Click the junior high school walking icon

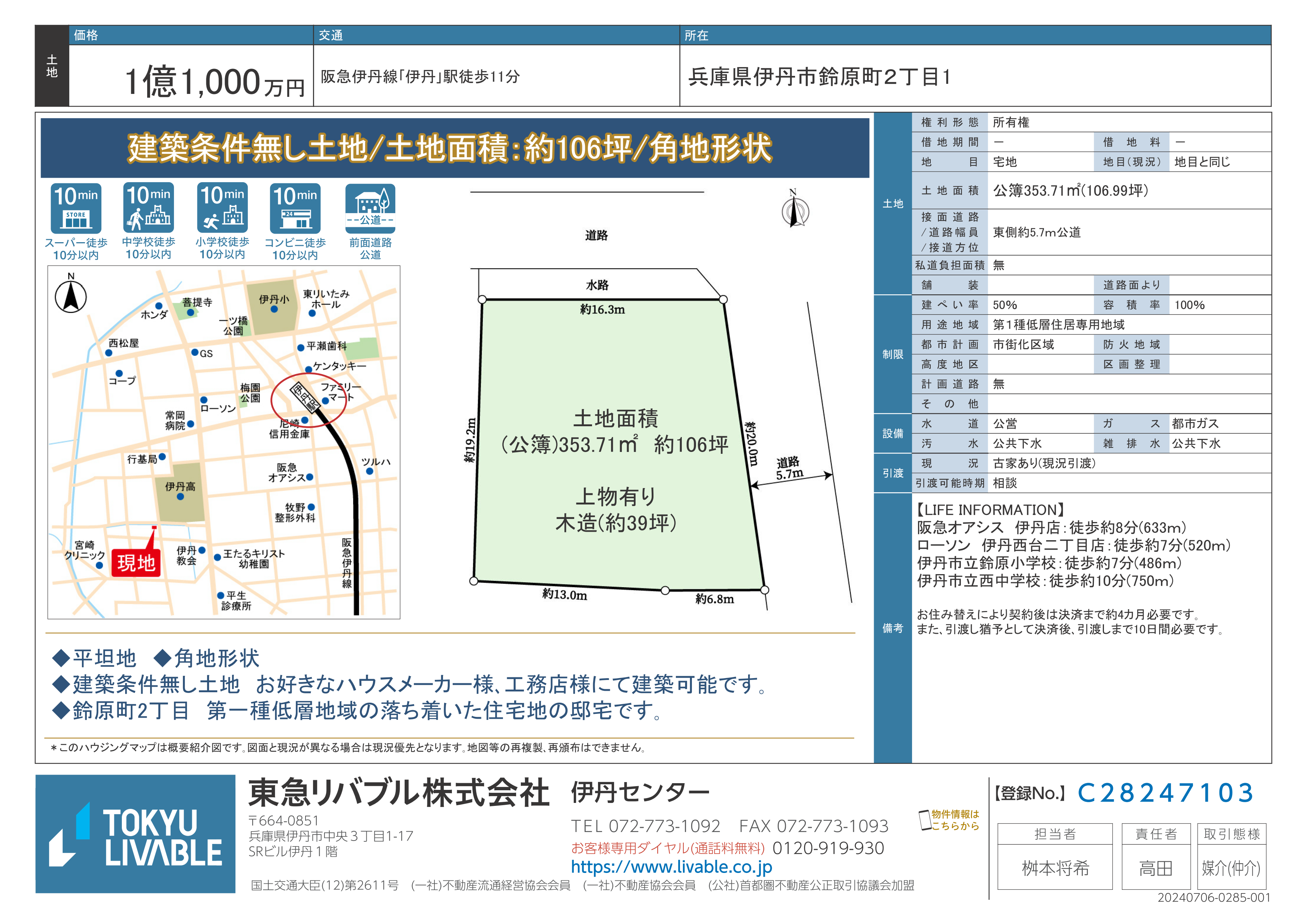(x=149, y=208)
